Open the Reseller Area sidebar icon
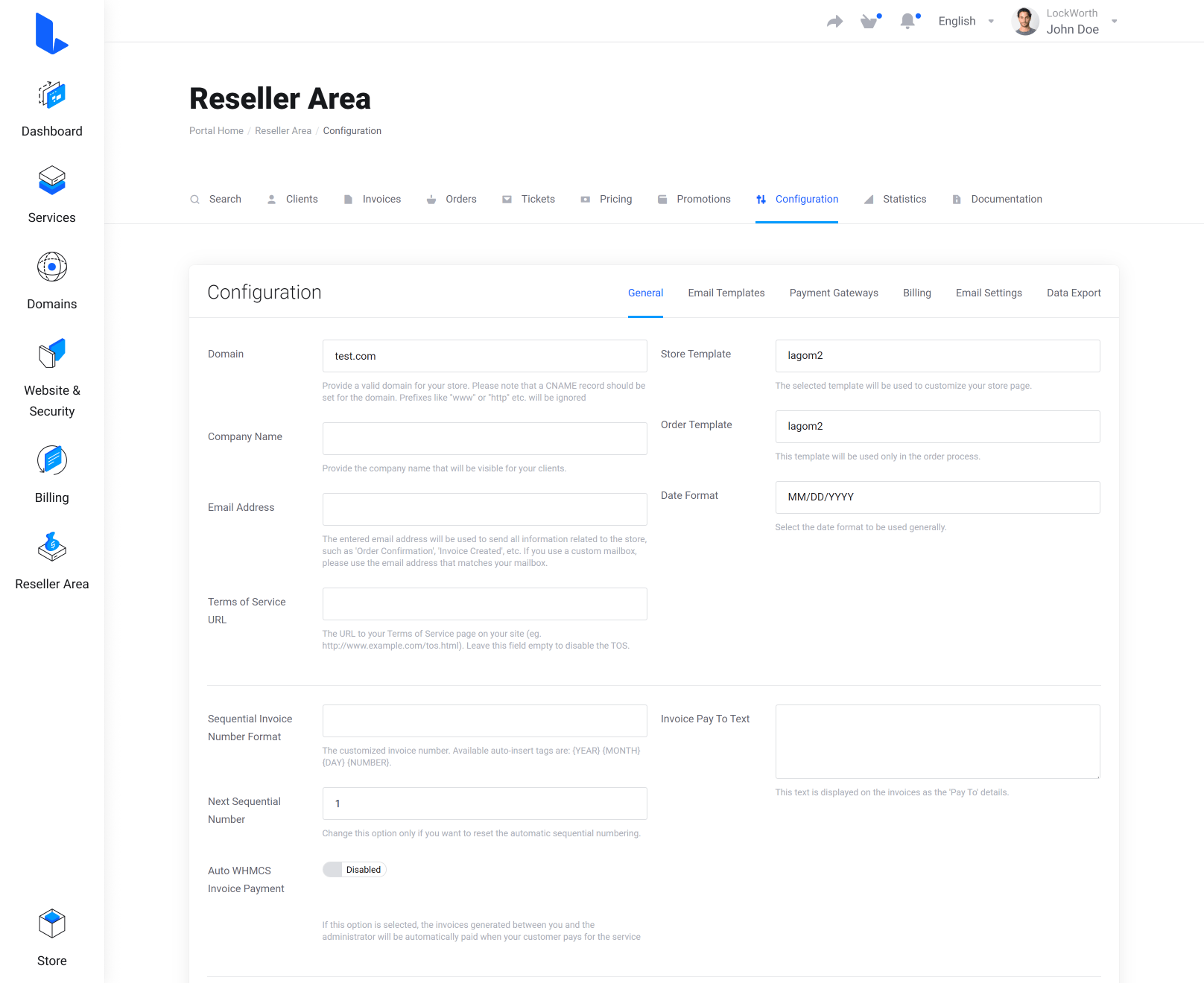This screenshot has height=983, width=1204. click(x=52, y=547)
